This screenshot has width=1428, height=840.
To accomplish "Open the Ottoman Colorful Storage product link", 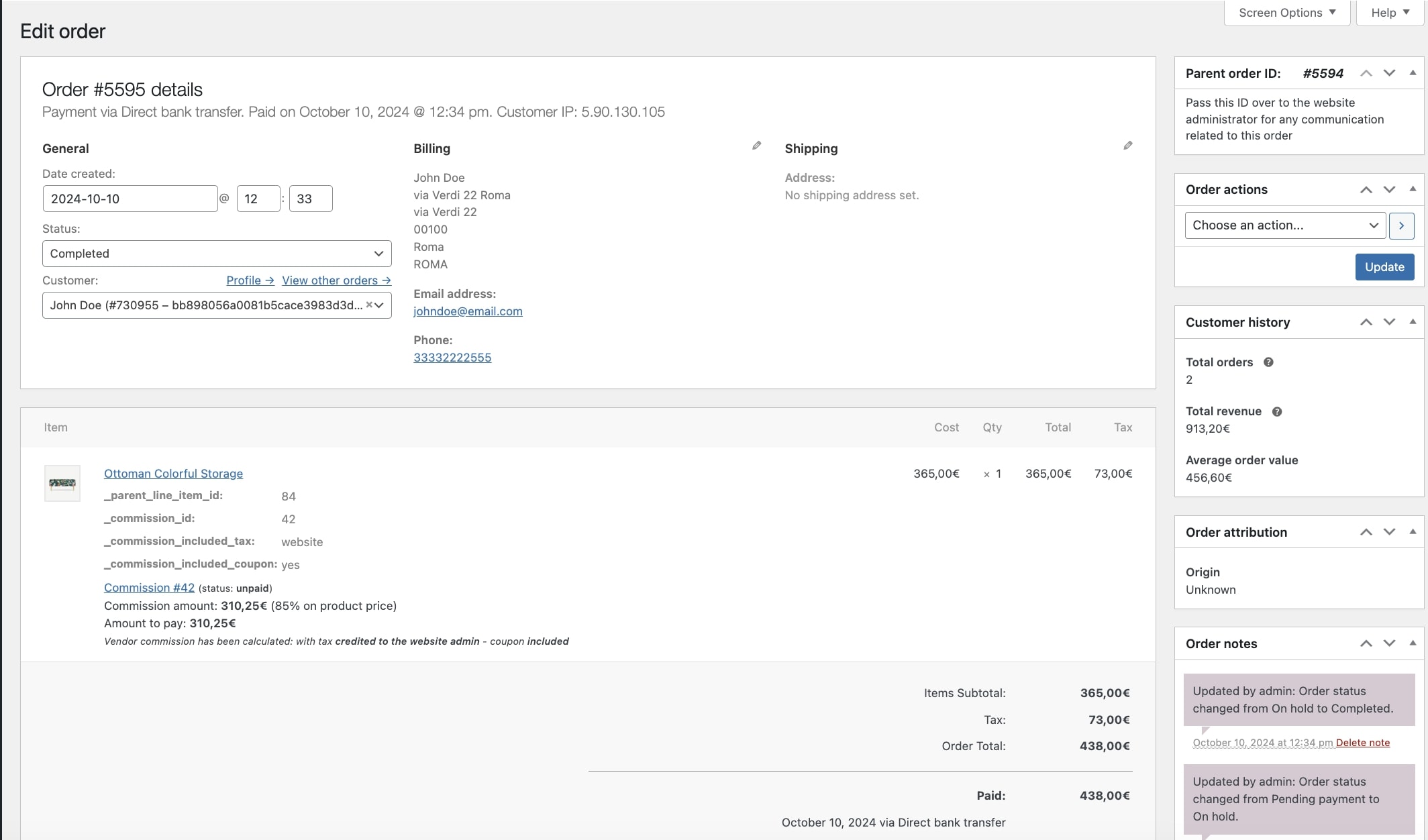I will pyautogui.click(x=173, y=474).
